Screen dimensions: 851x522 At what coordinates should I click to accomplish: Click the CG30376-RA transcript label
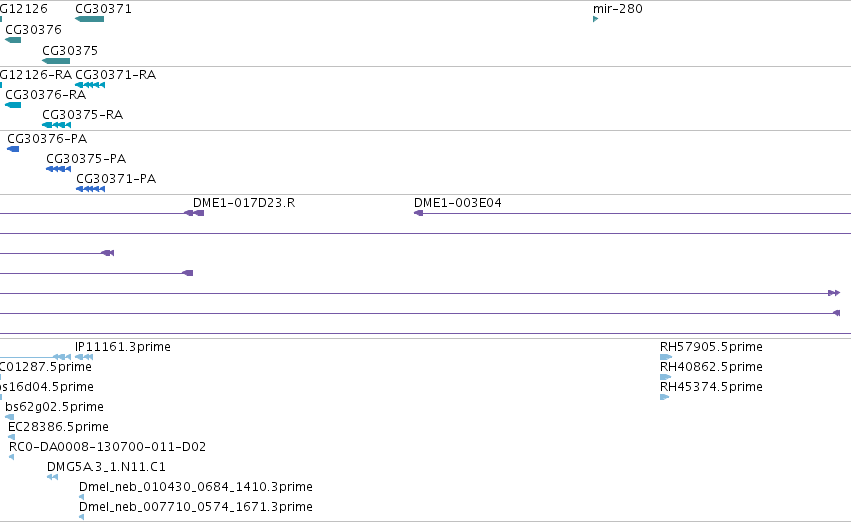point(46,94)
